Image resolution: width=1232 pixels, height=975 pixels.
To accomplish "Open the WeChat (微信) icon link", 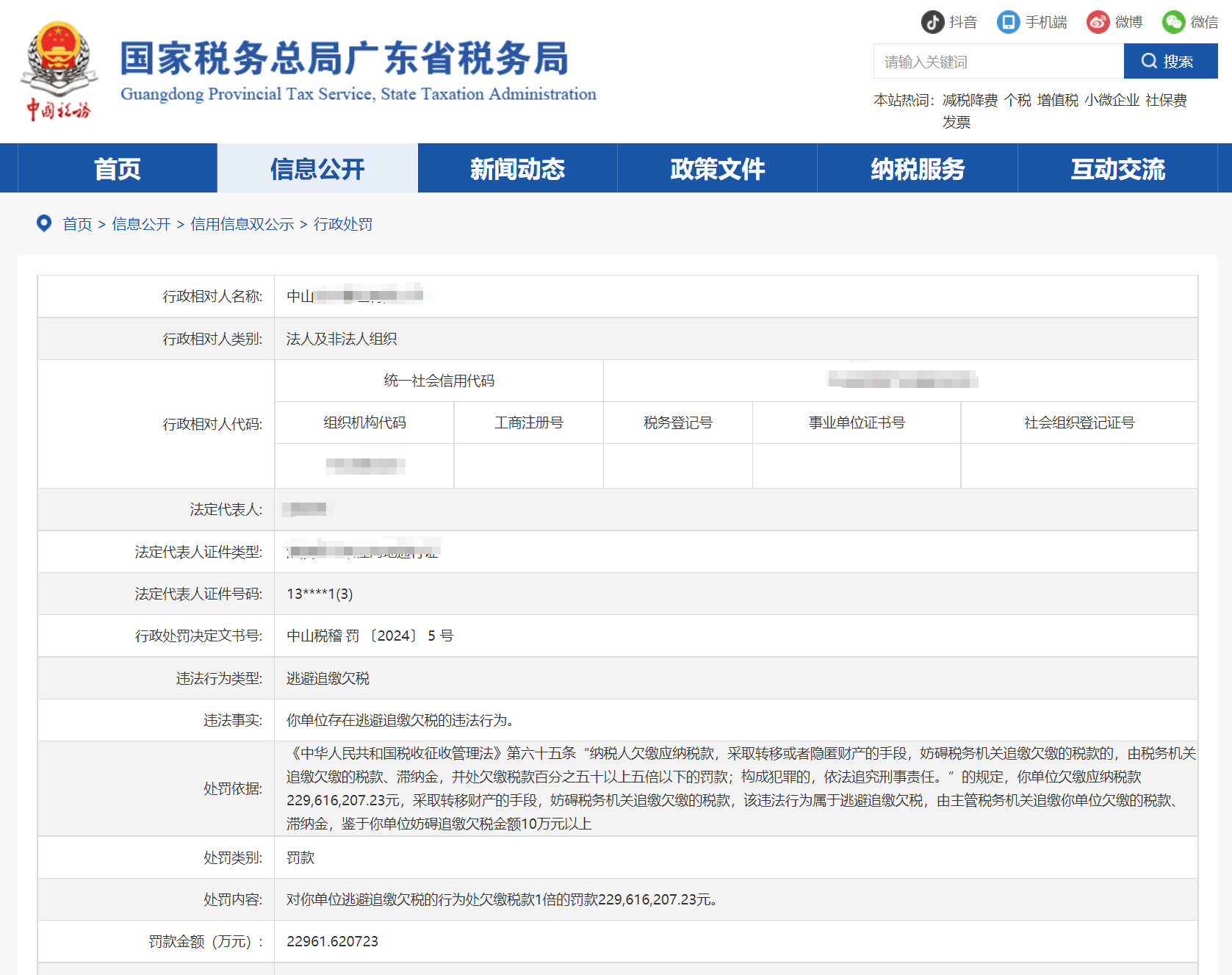I will click(1173, 22).
